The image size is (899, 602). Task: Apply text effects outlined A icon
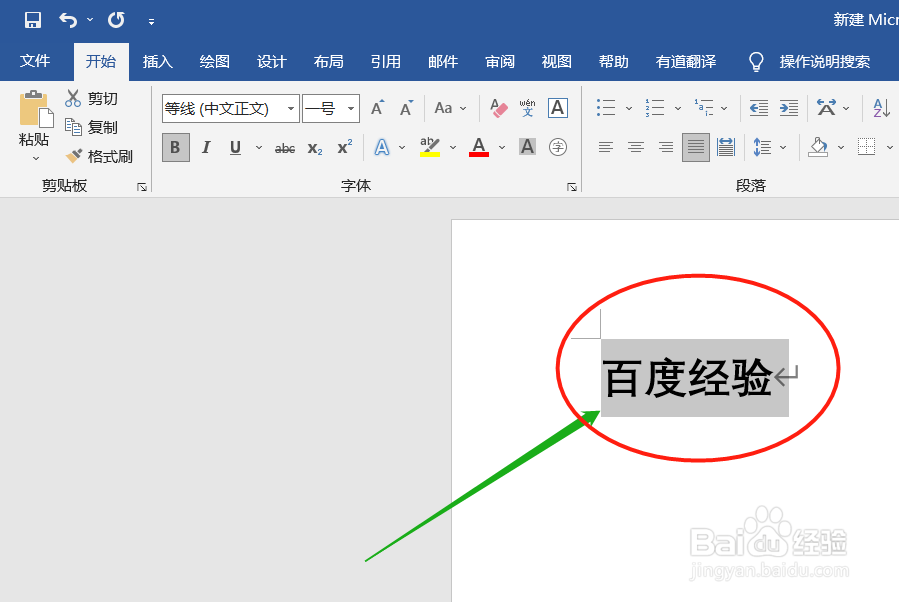382,147
